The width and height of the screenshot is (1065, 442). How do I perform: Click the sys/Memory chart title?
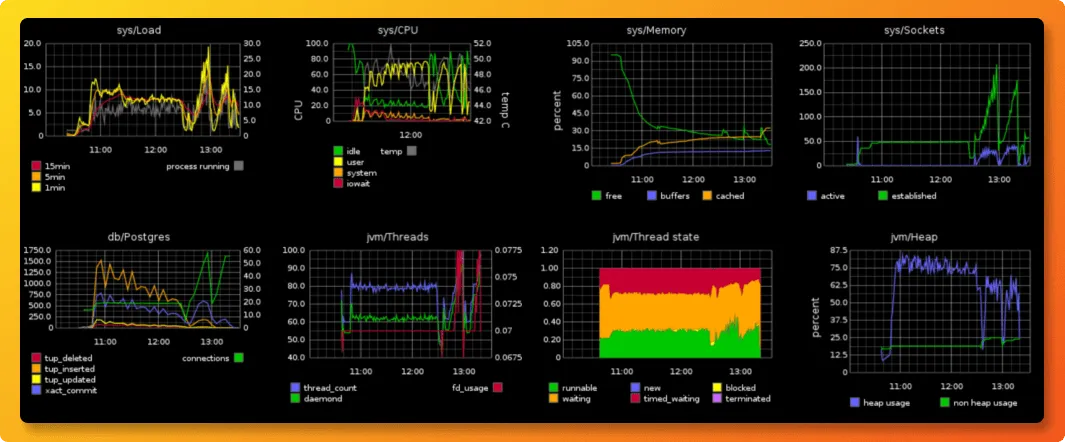656,30
